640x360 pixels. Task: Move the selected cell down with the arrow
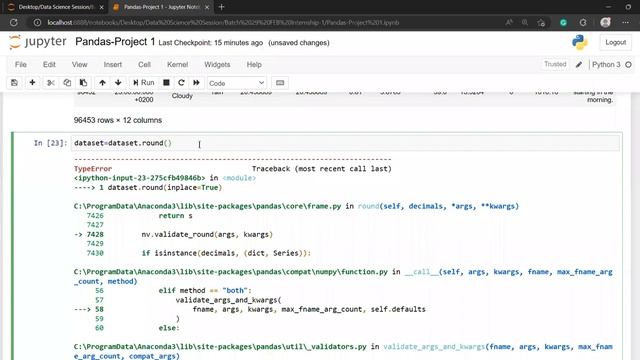tap(118, 83)
